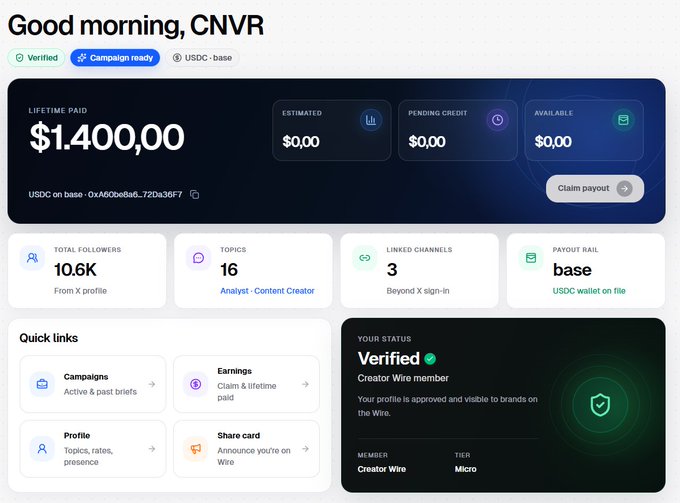
Task: Open the Campaigns quick link card
Action: pyautogui.click(x=93, y=384)
